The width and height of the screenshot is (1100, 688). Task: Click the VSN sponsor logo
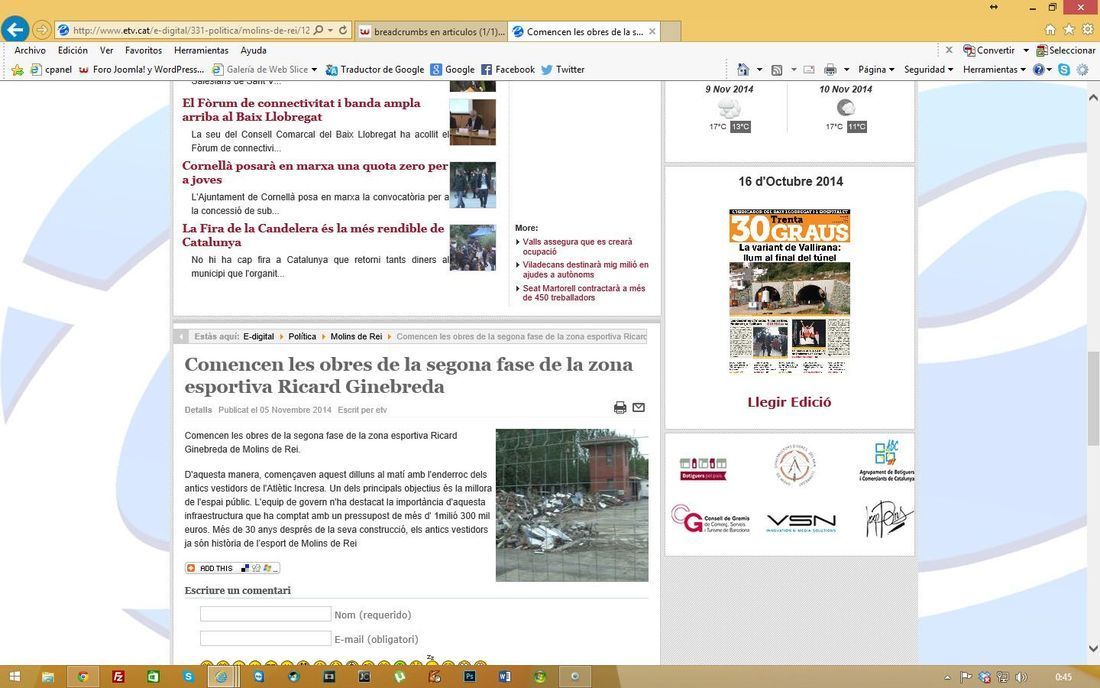click(x=801, y=522)
